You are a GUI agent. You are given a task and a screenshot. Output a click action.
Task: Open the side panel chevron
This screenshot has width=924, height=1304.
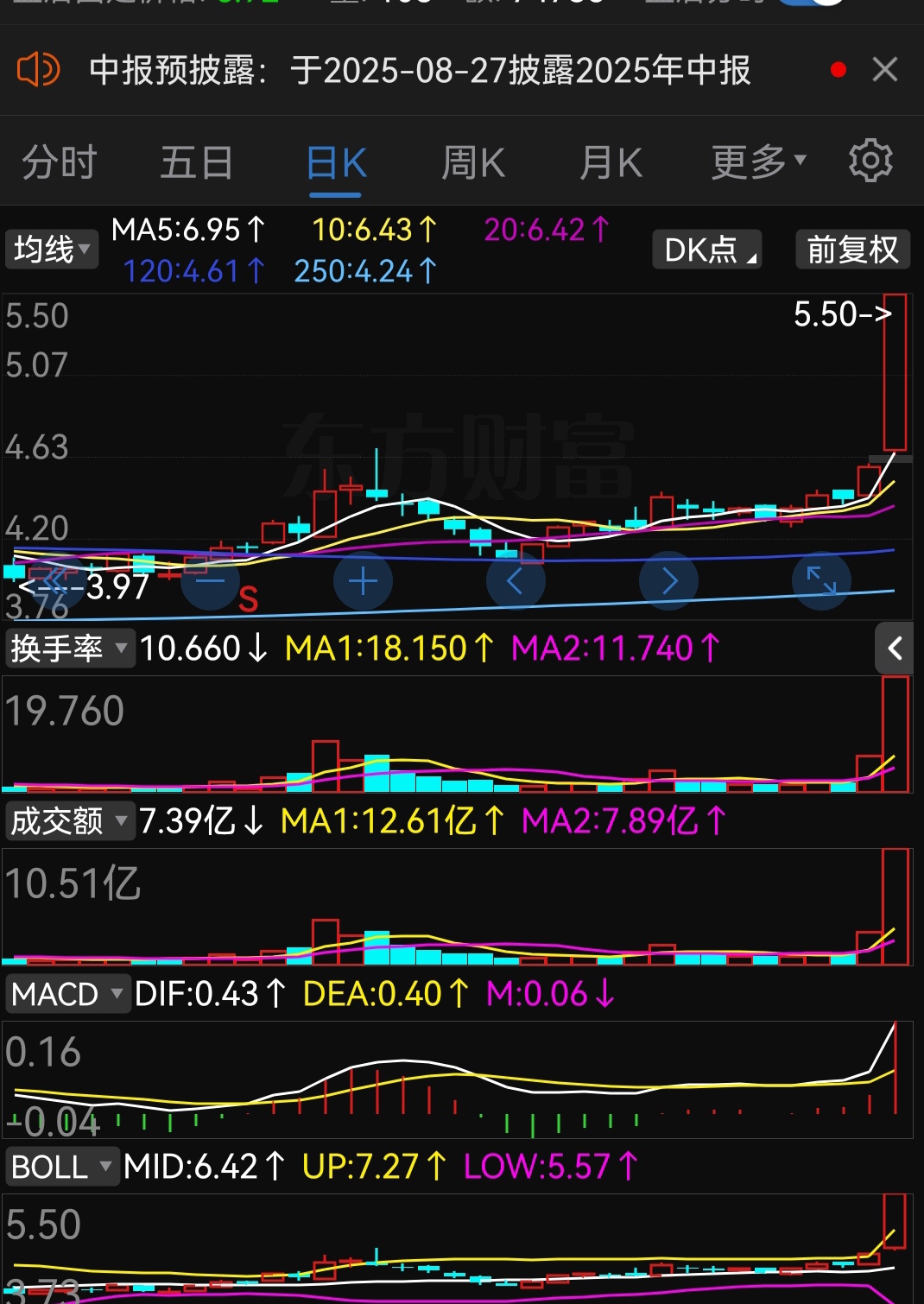[895, 648]
